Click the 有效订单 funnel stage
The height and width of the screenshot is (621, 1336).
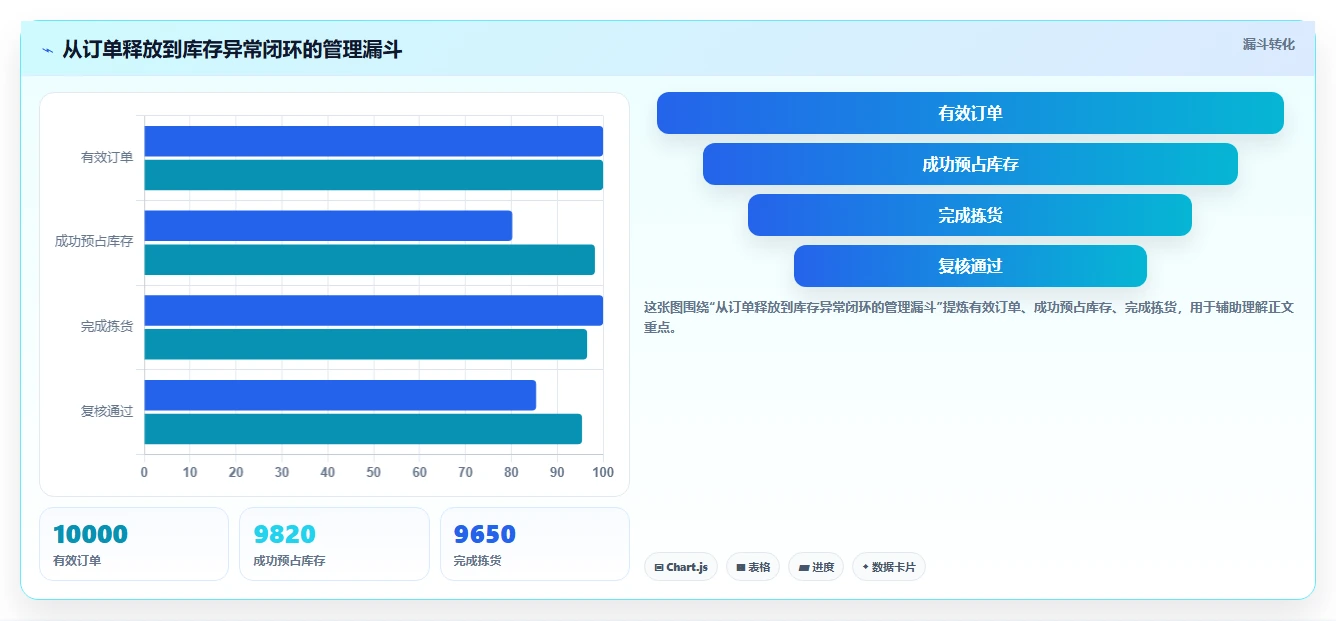(x=970, y=113)
